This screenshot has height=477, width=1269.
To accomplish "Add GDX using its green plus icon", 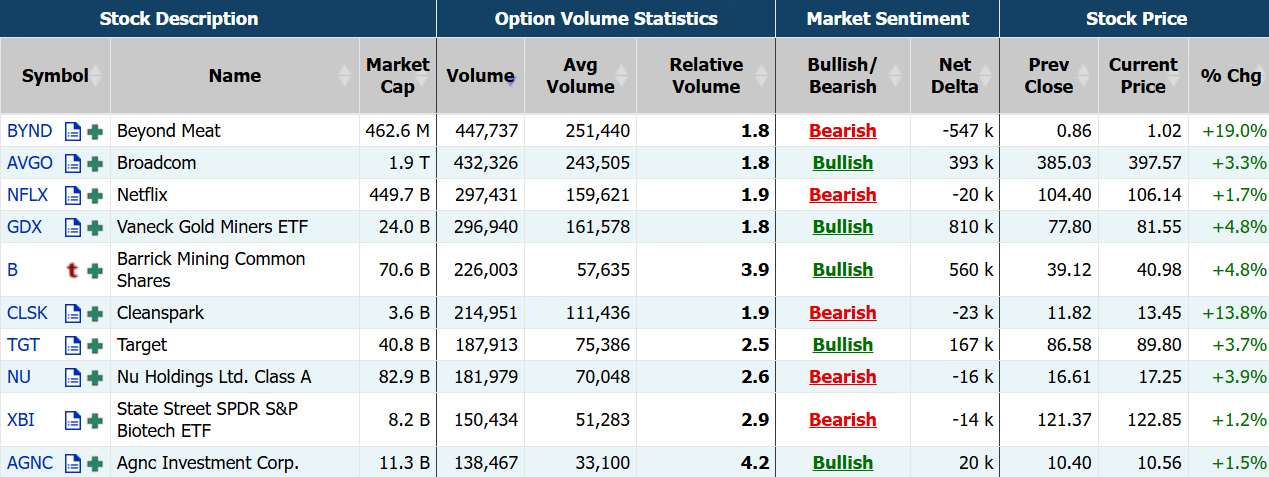I will click(95, 227).
